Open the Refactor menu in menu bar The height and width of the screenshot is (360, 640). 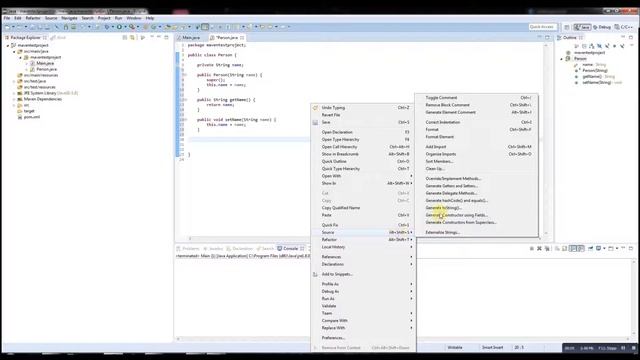coord(33,18)
